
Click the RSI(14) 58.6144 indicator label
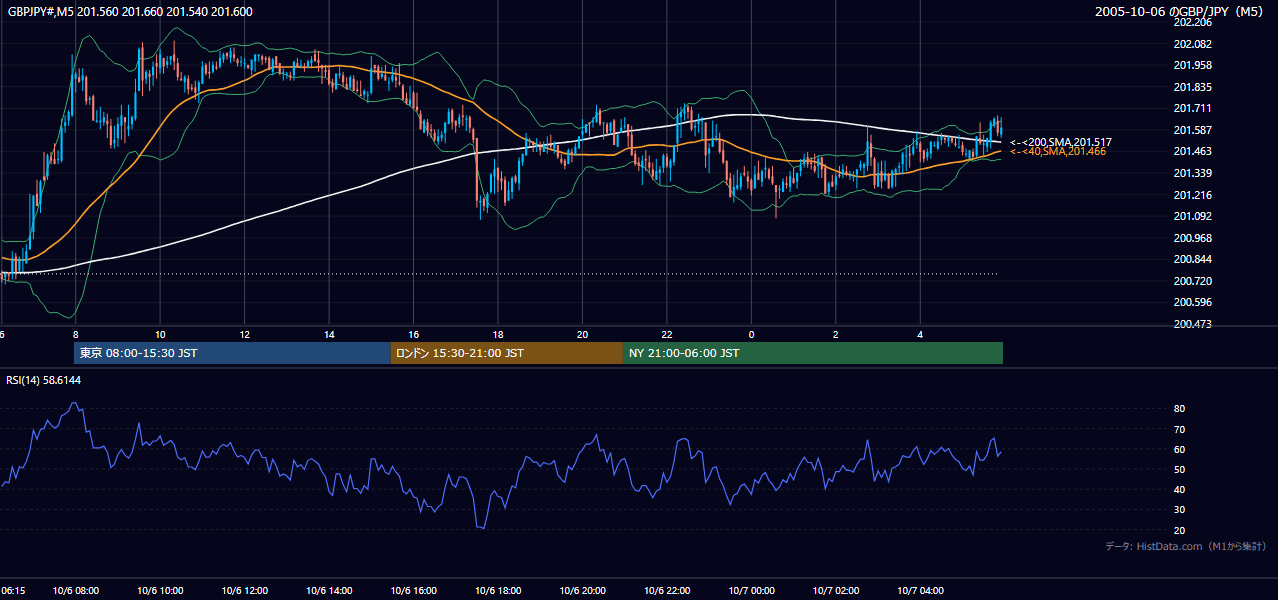[43, 381]
